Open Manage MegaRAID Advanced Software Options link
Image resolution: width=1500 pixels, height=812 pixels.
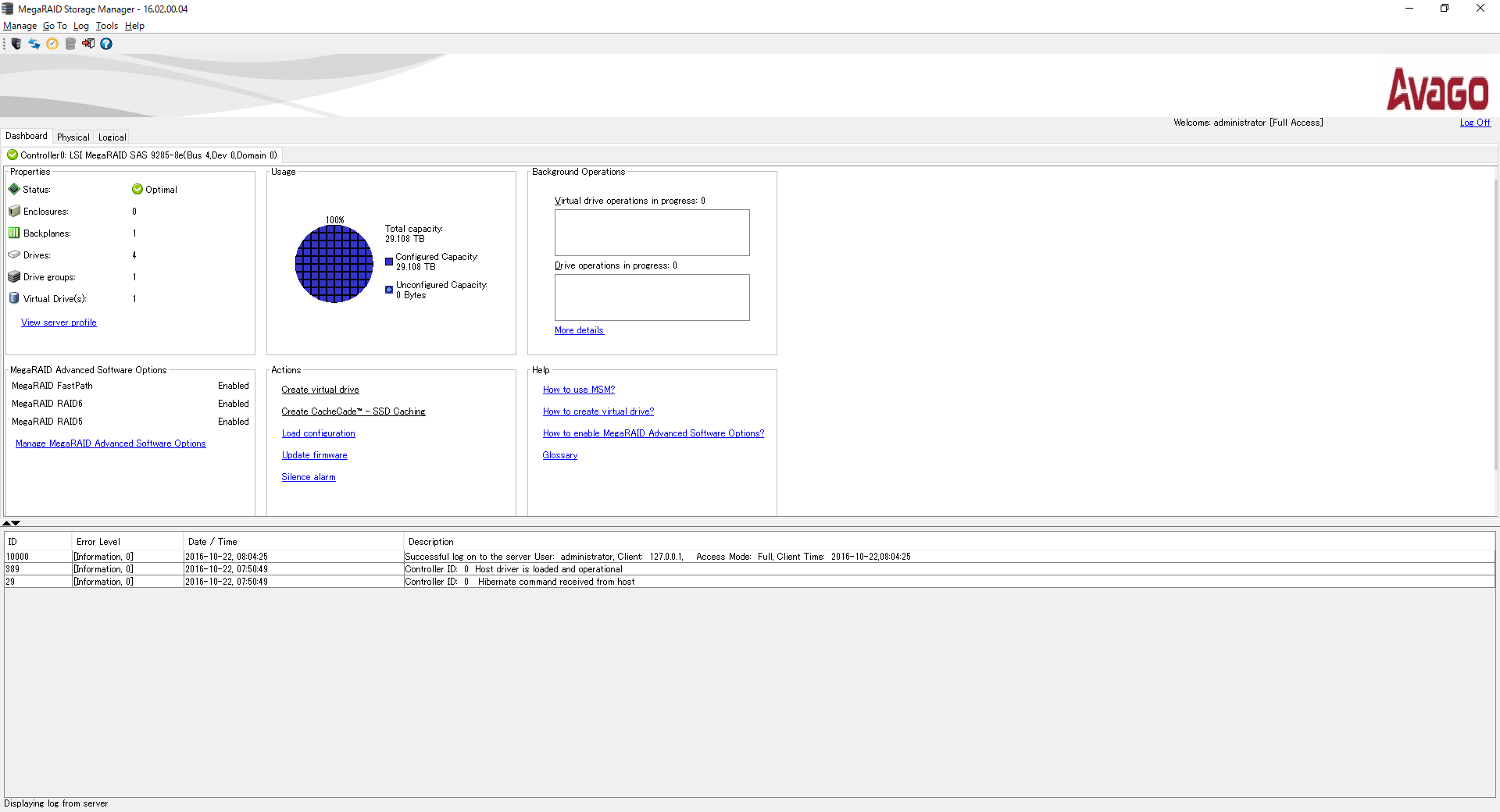pos(111,443)
